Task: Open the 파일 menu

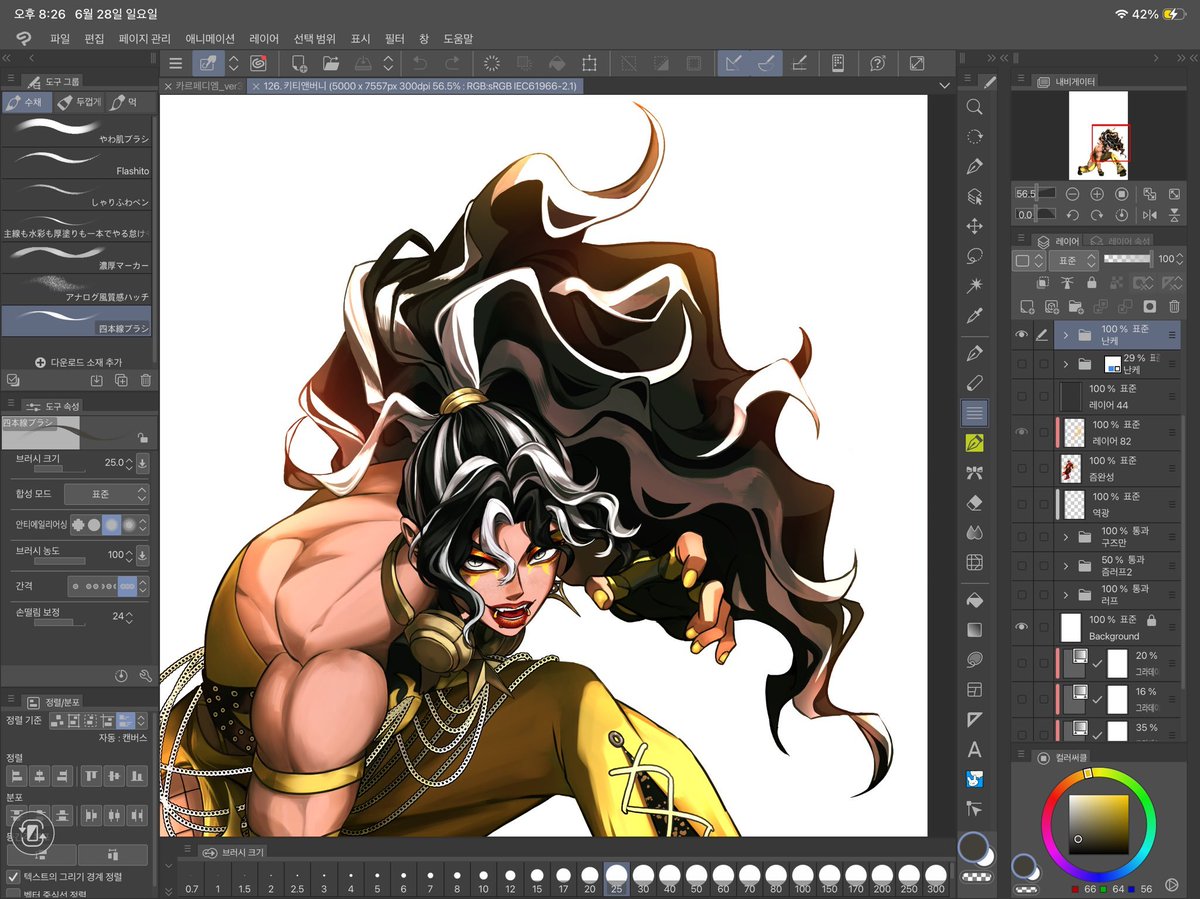Action: pyautogui.click(x=60, y=38)
